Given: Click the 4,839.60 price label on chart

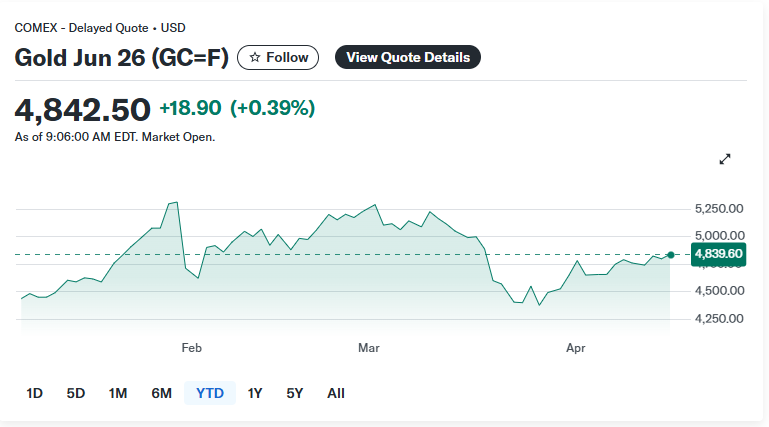Looking at the screenshot, I should 718,254.
